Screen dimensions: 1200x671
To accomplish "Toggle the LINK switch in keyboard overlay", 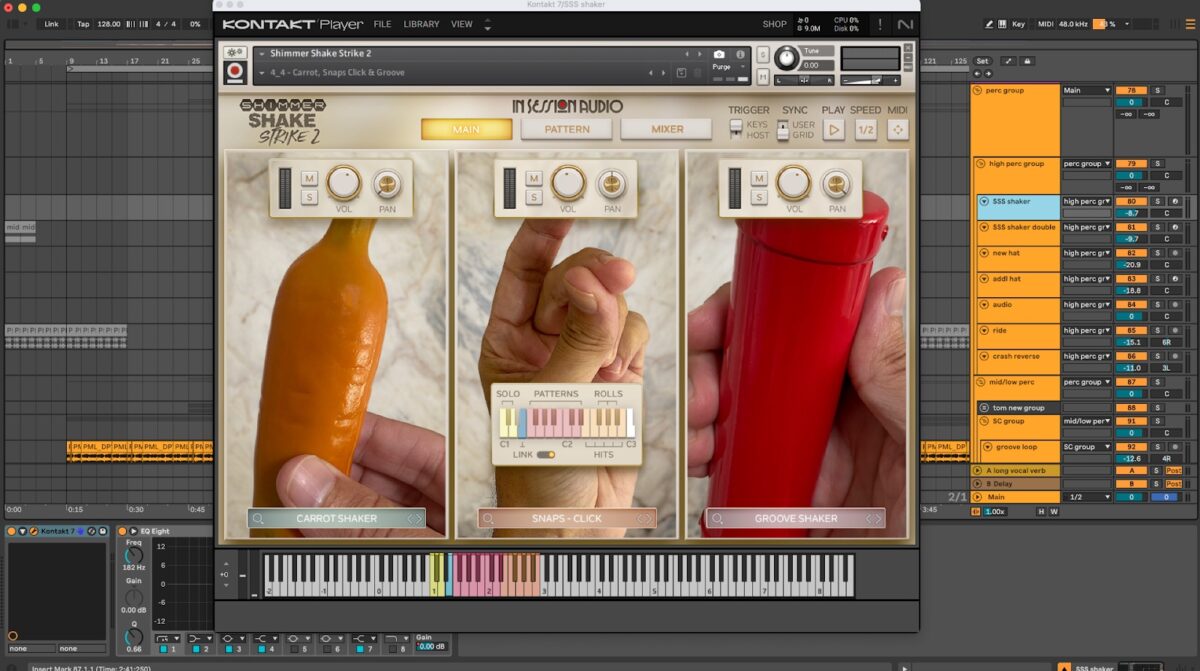I will click(545, 454).
